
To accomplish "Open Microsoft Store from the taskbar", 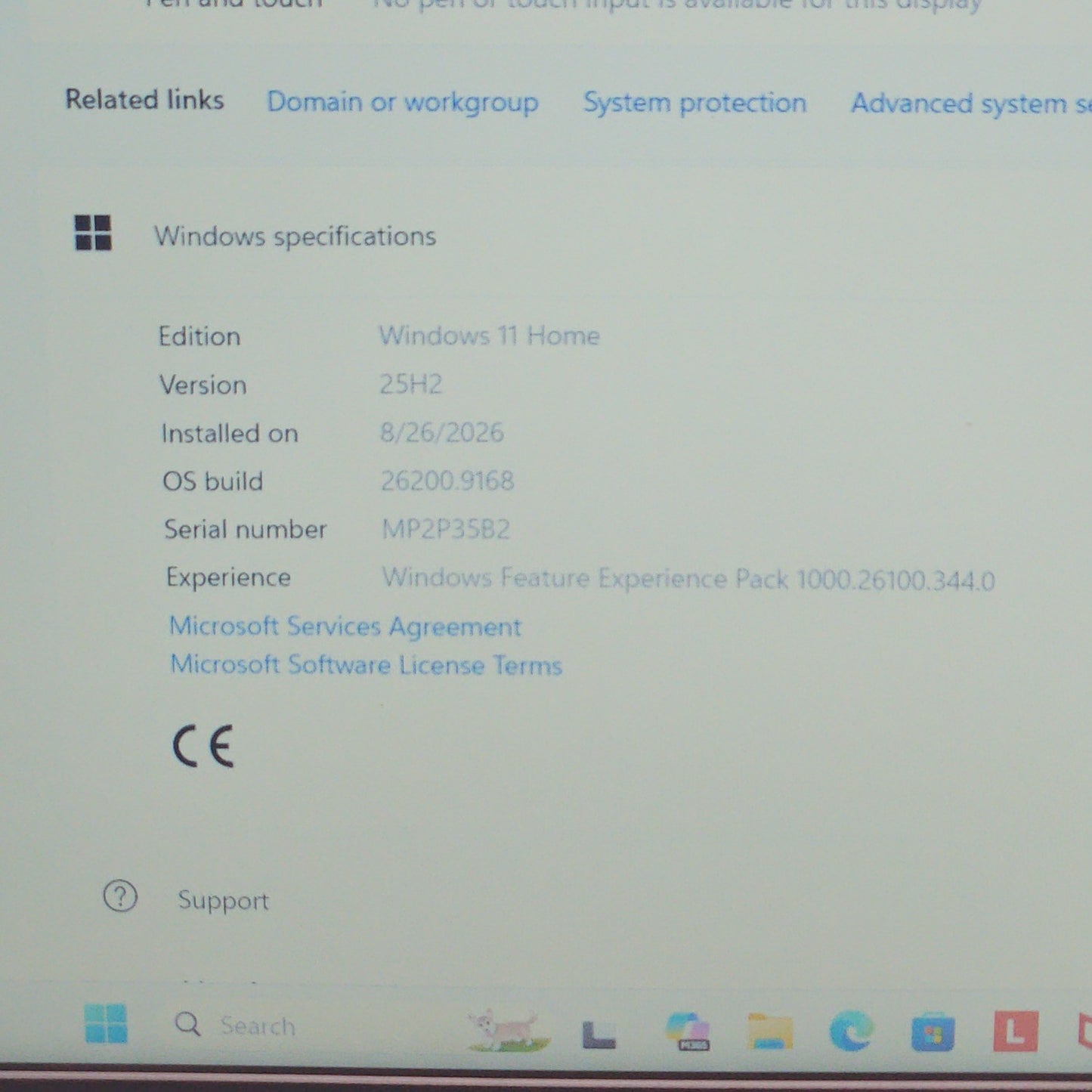I will 933,1032.
